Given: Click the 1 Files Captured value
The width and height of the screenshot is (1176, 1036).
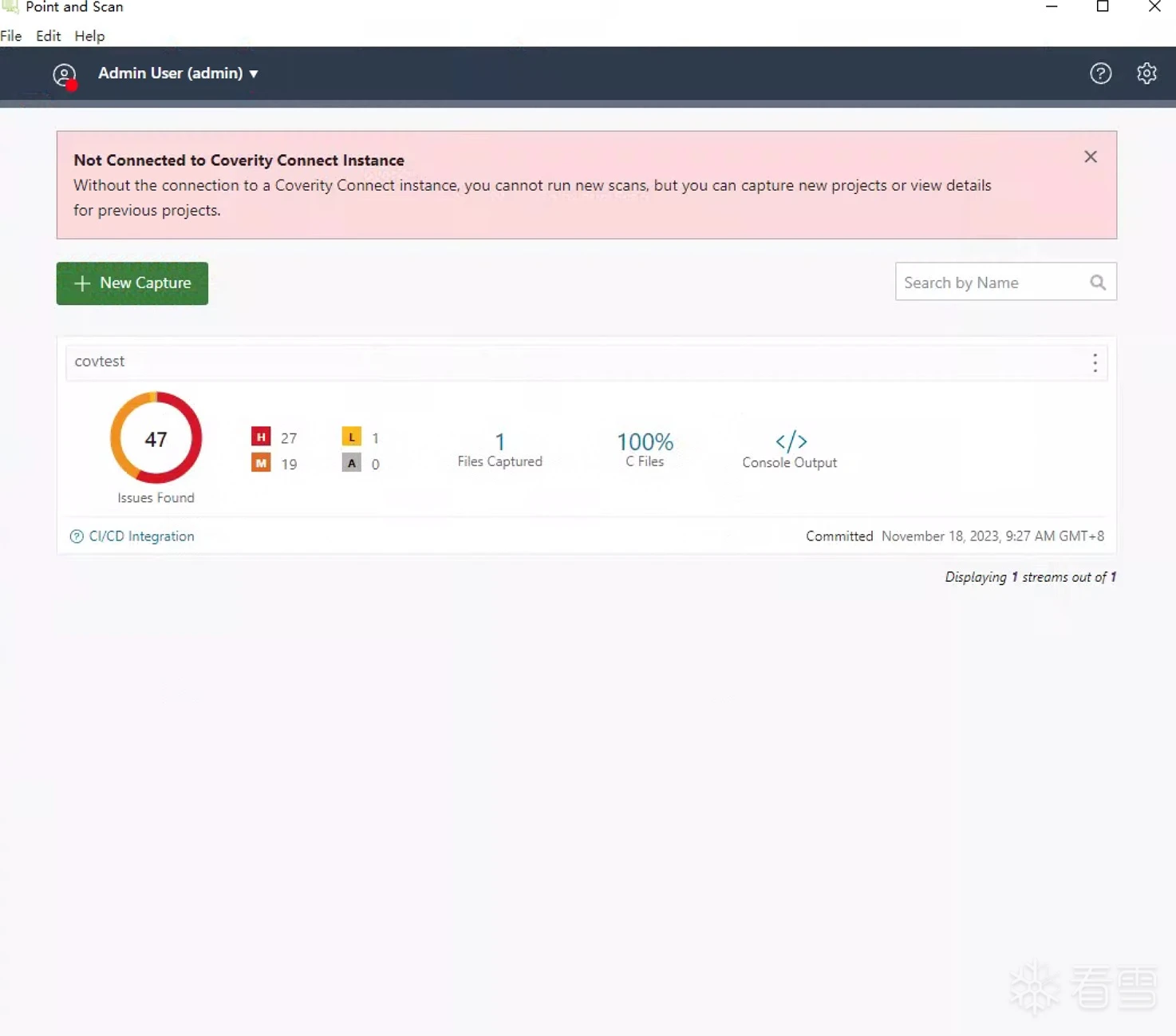Looking at the screenshot, I should point(499,441).
